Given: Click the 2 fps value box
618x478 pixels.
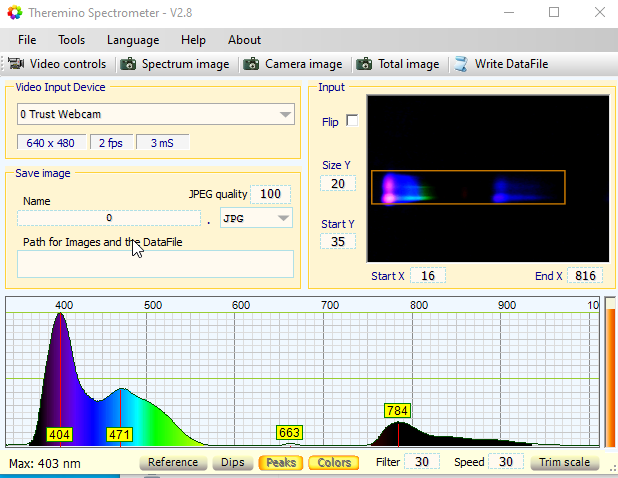Looking at the screenshot, I should pos(111,143).
